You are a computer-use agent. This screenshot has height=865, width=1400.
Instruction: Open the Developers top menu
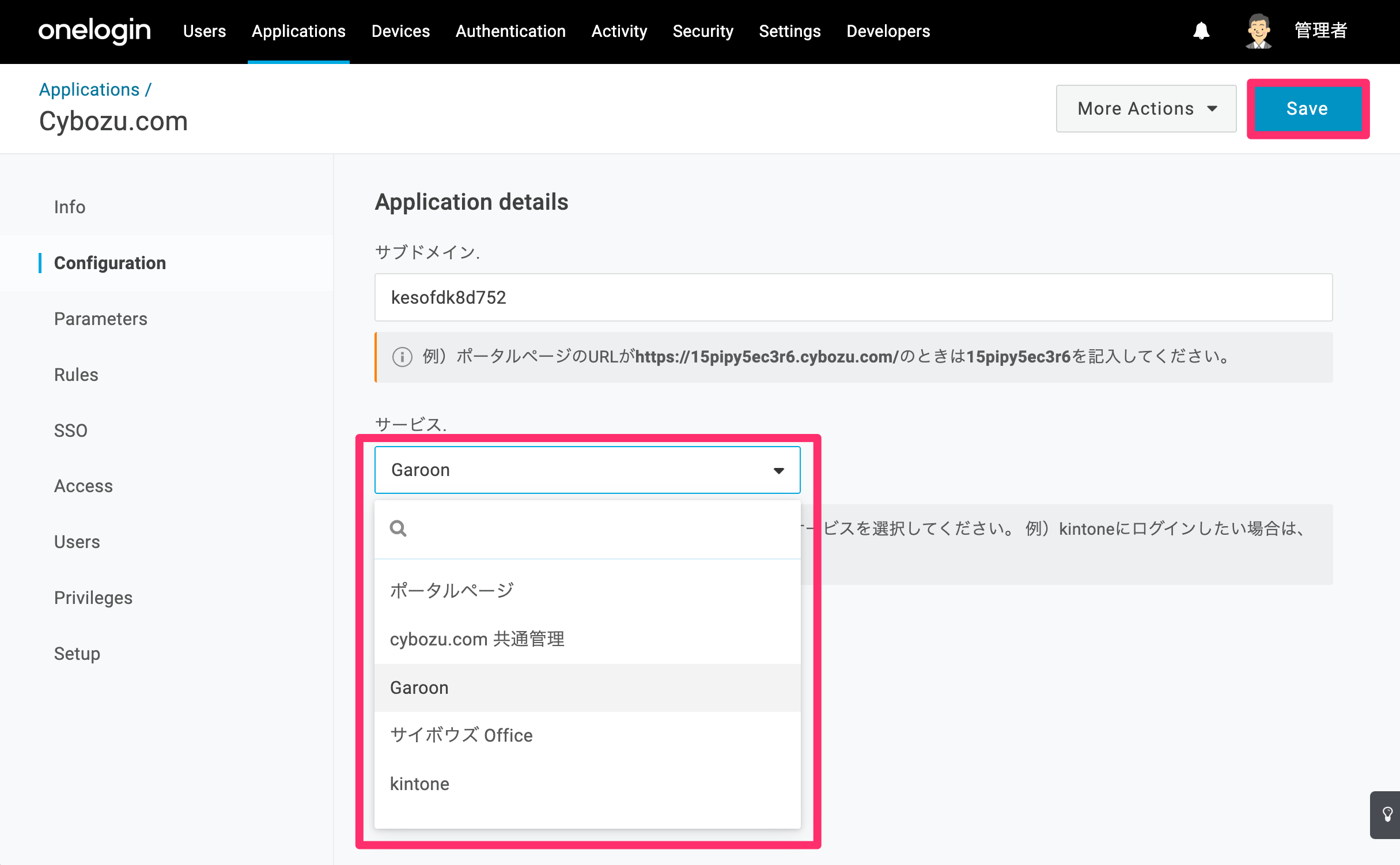888,31
